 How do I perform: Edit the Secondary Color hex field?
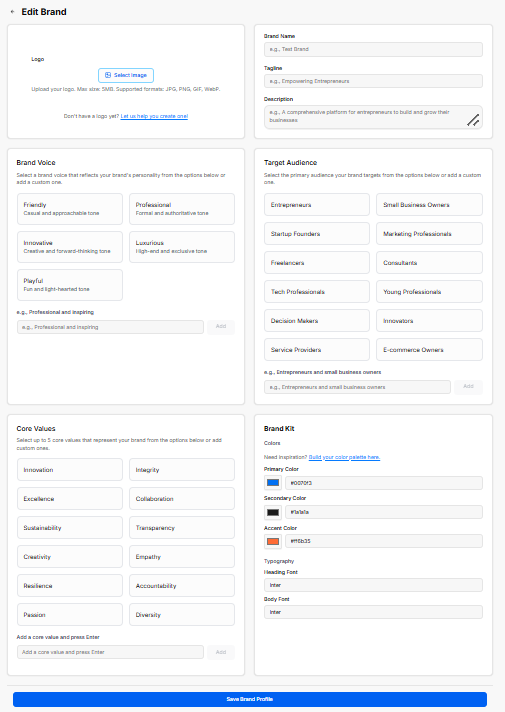click(x=384, y=512)
